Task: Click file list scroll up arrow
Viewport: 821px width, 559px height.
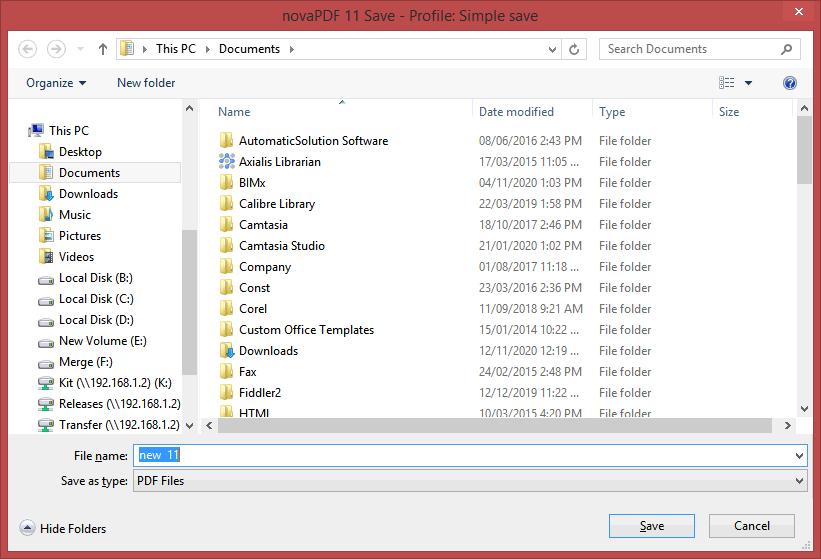Action: tap(804, 108)
